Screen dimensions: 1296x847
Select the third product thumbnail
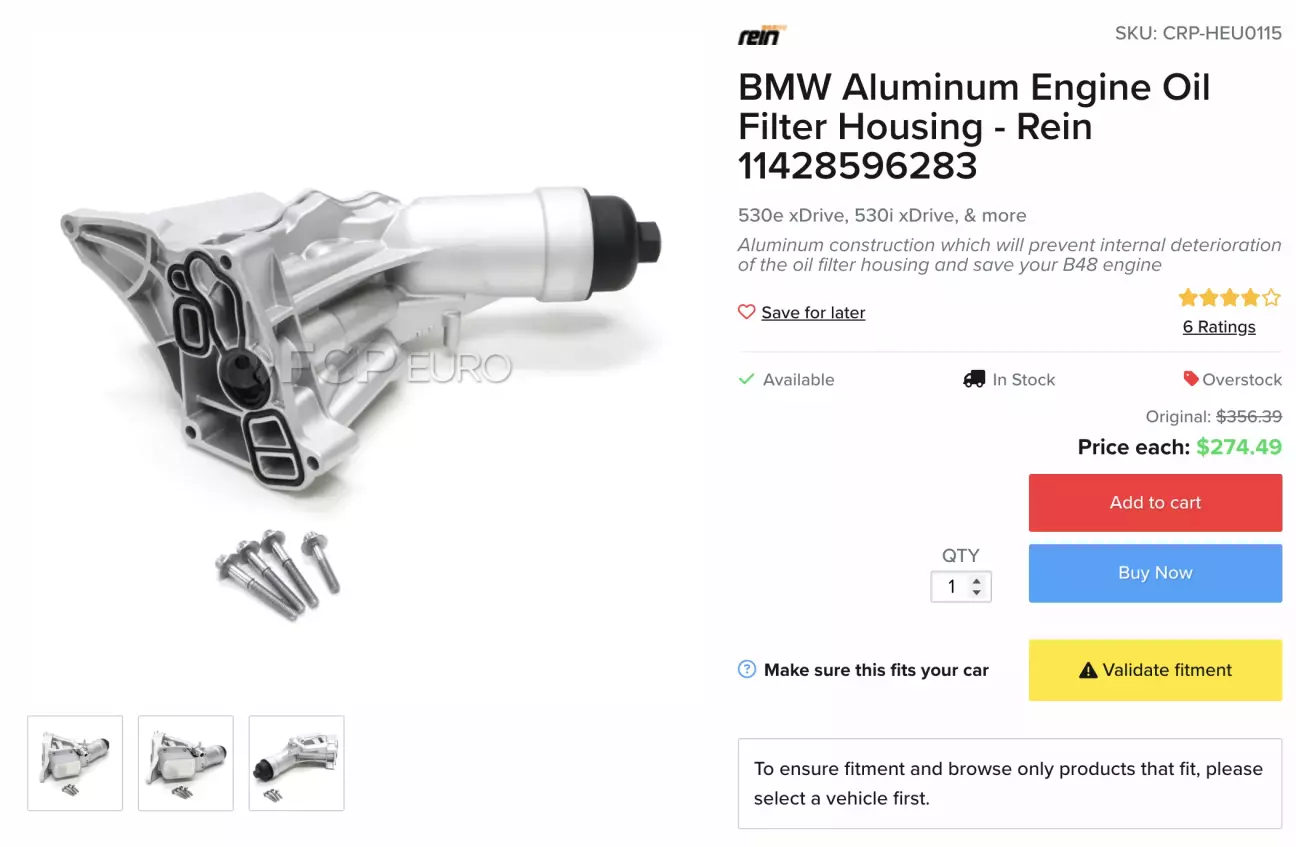pos(296,763)
